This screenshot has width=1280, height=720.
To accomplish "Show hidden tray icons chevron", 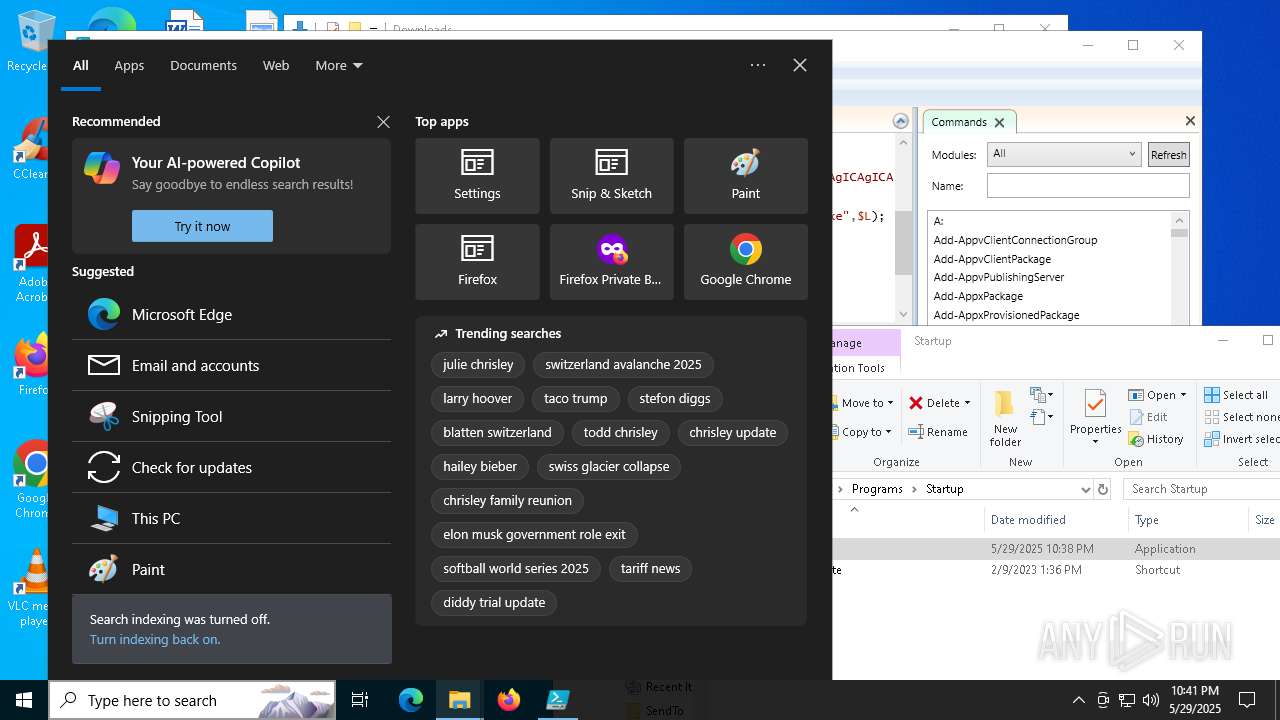I will [1078, 700].
